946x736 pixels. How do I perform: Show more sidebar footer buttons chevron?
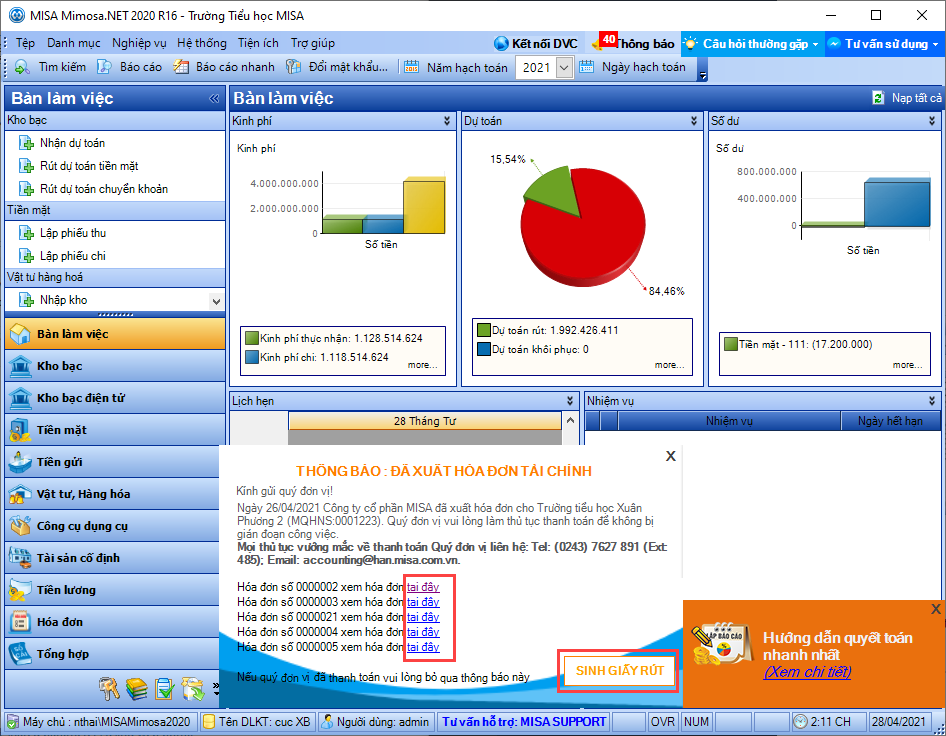216,688
